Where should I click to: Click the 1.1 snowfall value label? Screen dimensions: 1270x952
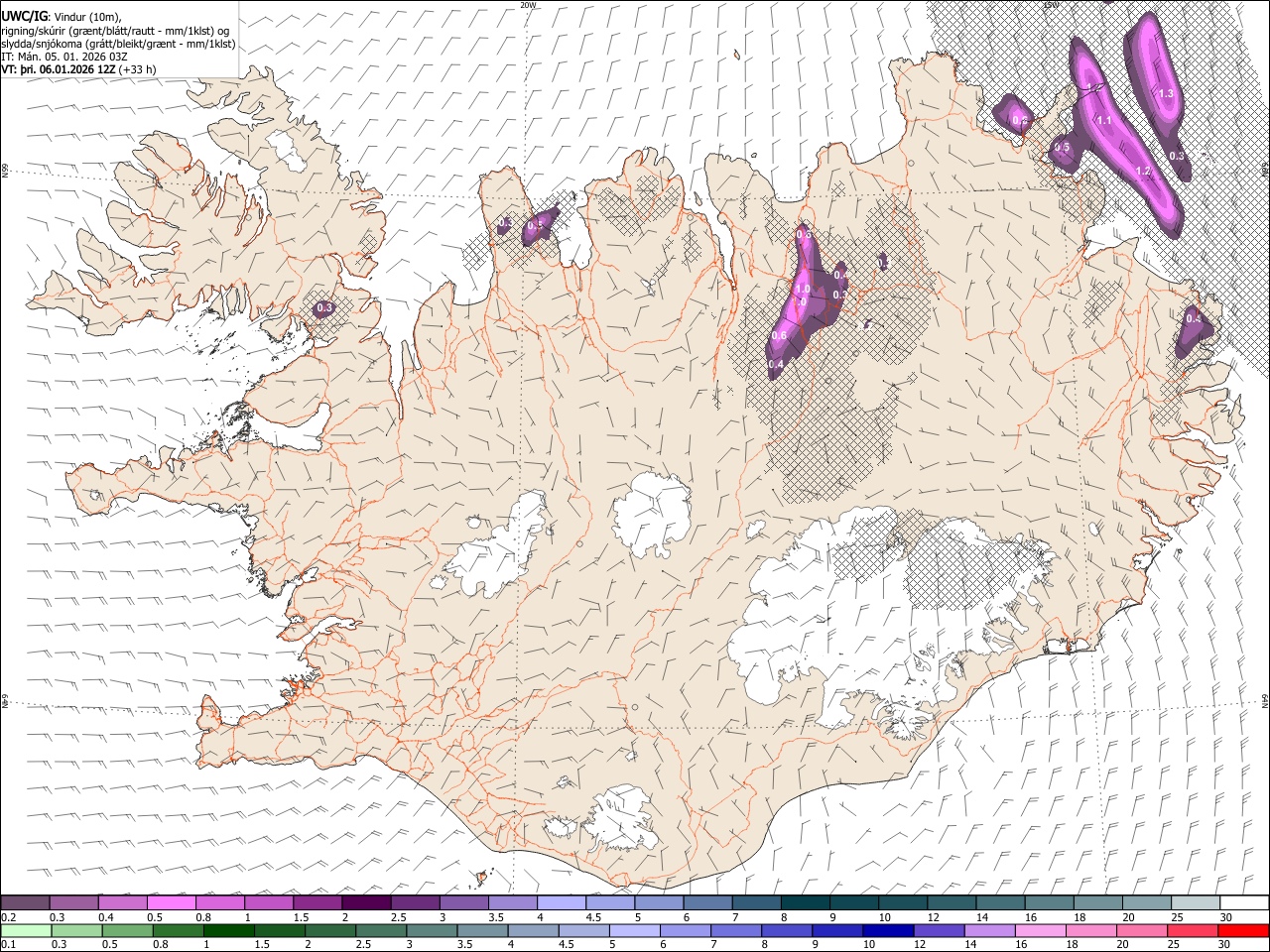[1105, 120]
